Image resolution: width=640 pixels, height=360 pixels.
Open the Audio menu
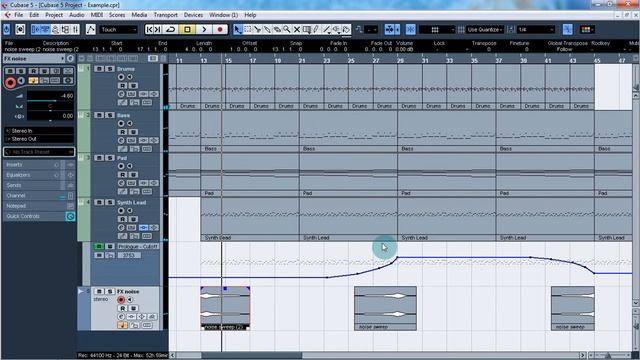(77, 15)
